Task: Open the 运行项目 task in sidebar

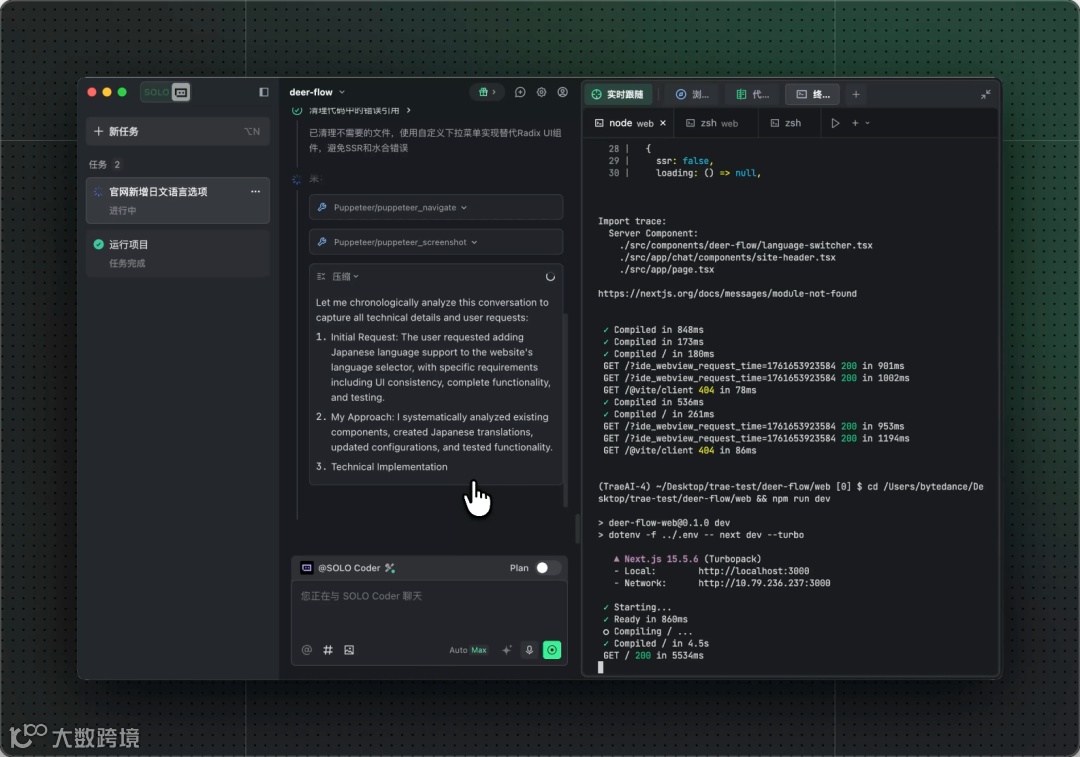Action: click(177, 252)
